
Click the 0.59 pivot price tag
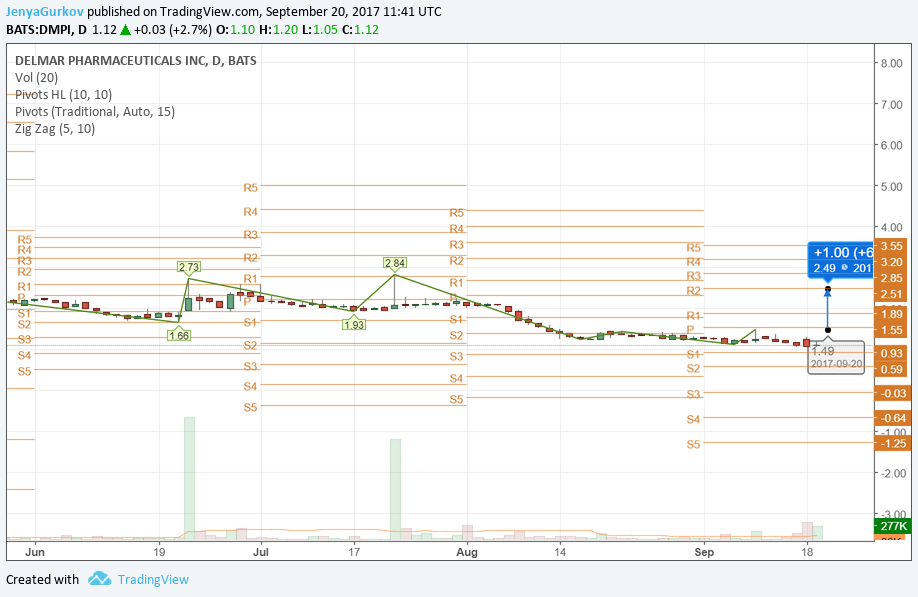point(890,369)
